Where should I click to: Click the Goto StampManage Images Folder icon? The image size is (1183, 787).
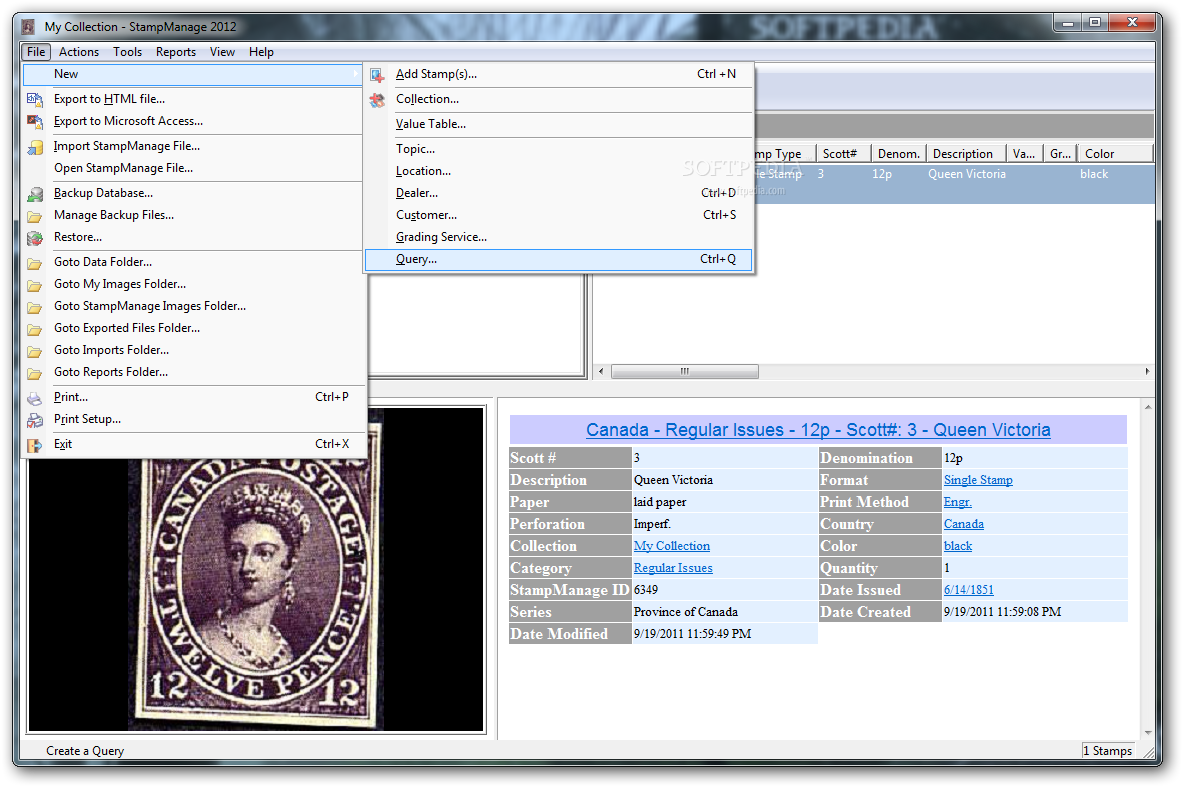pos(35,306)
